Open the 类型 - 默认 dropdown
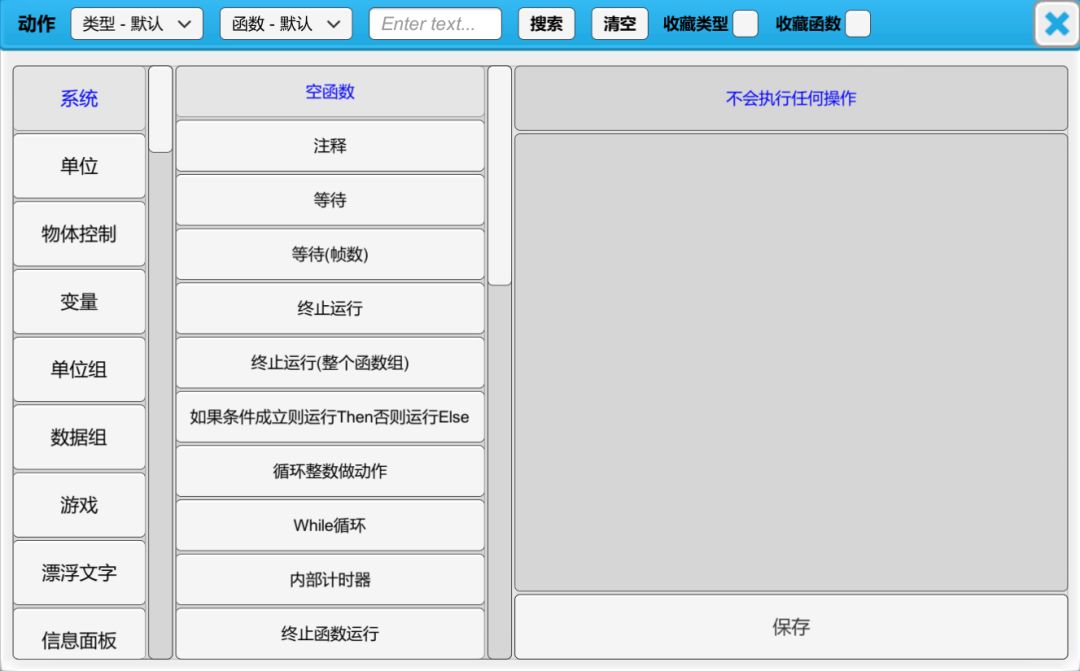 tap(137, 24)
